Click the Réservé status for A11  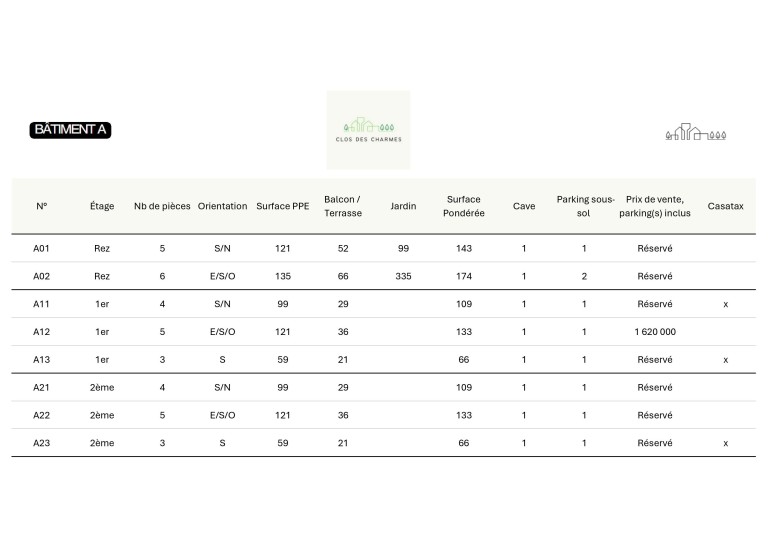click(655, 304)
